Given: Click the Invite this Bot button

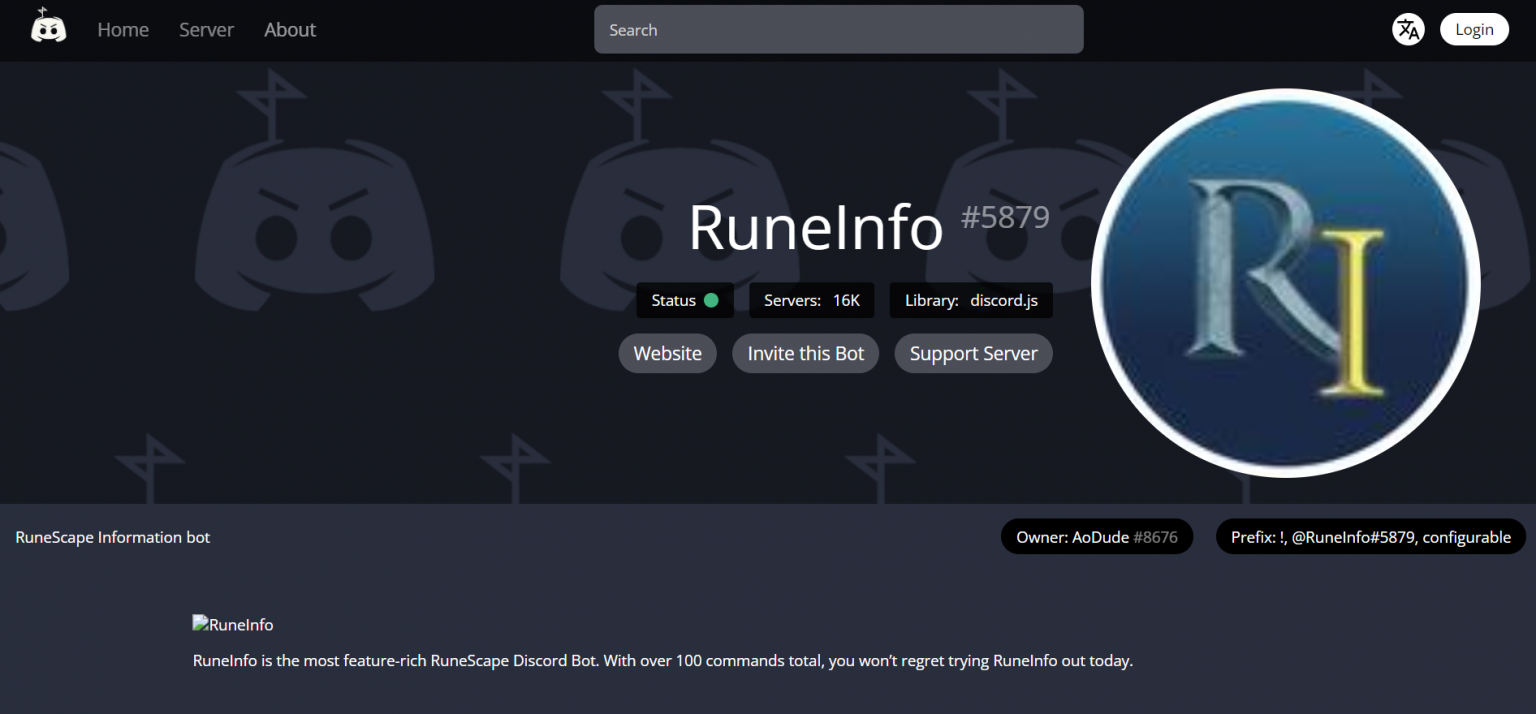Looking at the screenshot, I should pos(805,353).
